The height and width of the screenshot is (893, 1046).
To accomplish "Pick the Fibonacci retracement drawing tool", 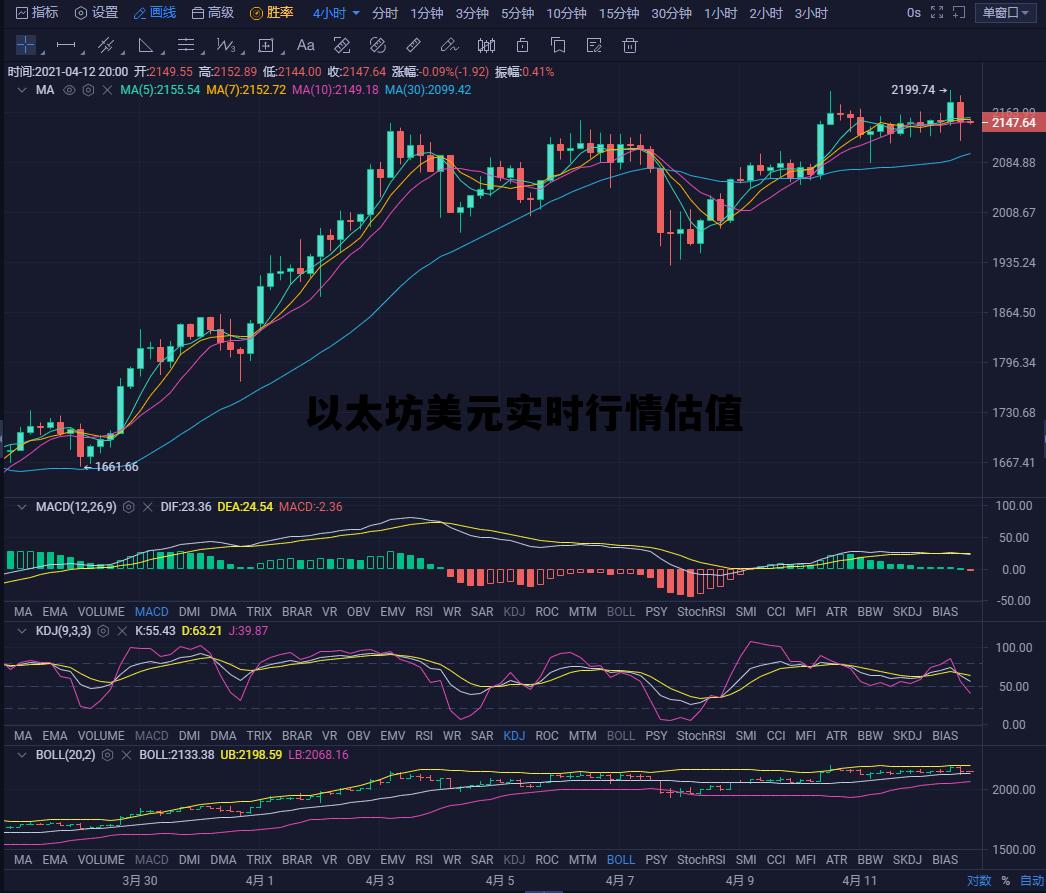I will tap(186, 45).
